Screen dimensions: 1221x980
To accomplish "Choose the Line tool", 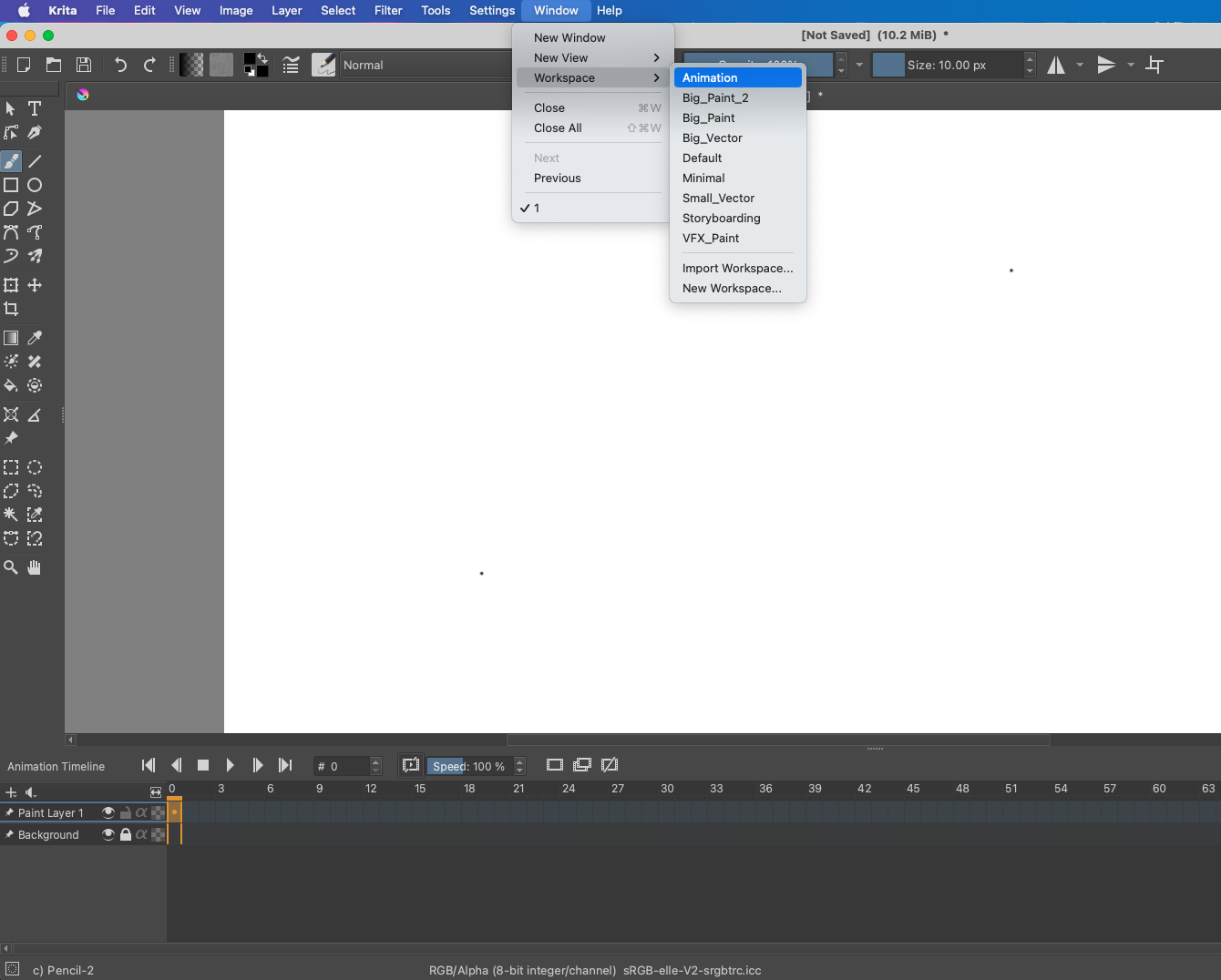I will 35,161.
